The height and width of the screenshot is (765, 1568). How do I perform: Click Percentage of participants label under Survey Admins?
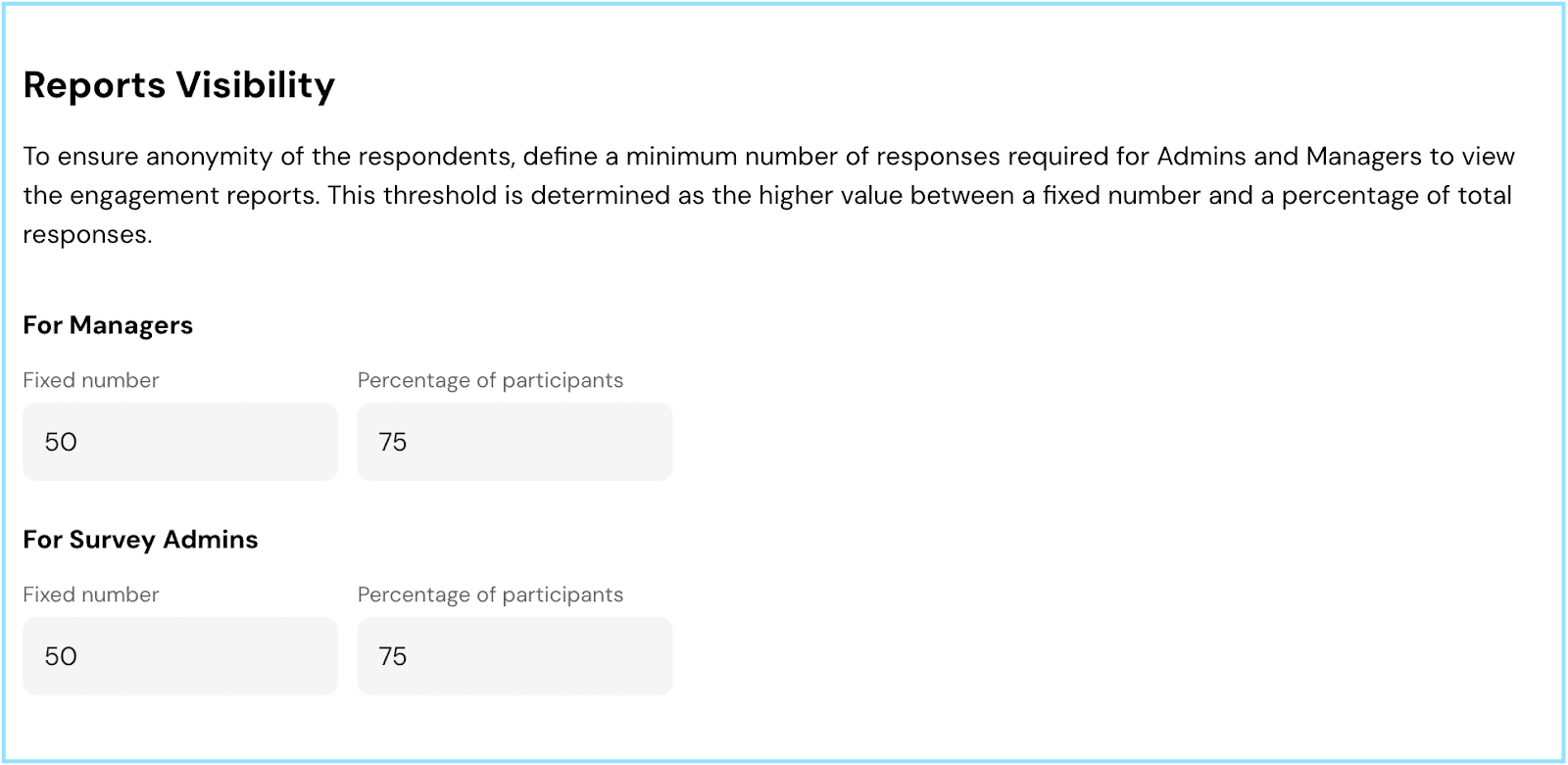coord(490,595)
